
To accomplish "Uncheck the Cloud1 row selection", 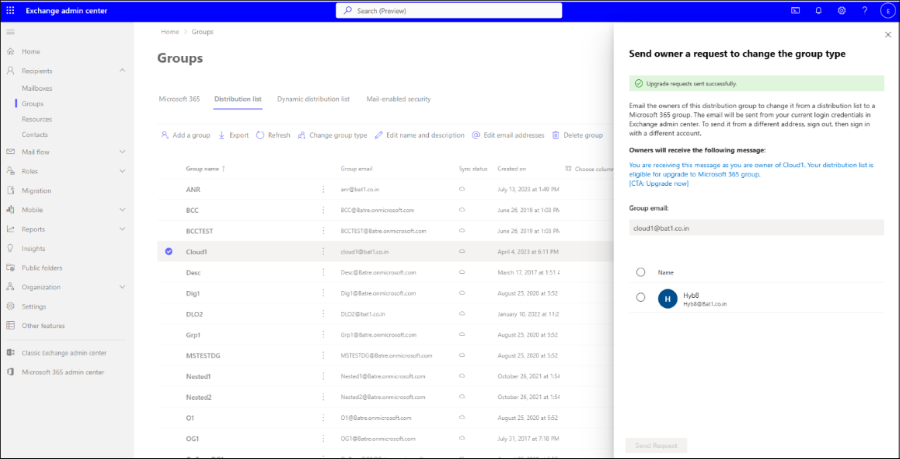I will [168, 251].
